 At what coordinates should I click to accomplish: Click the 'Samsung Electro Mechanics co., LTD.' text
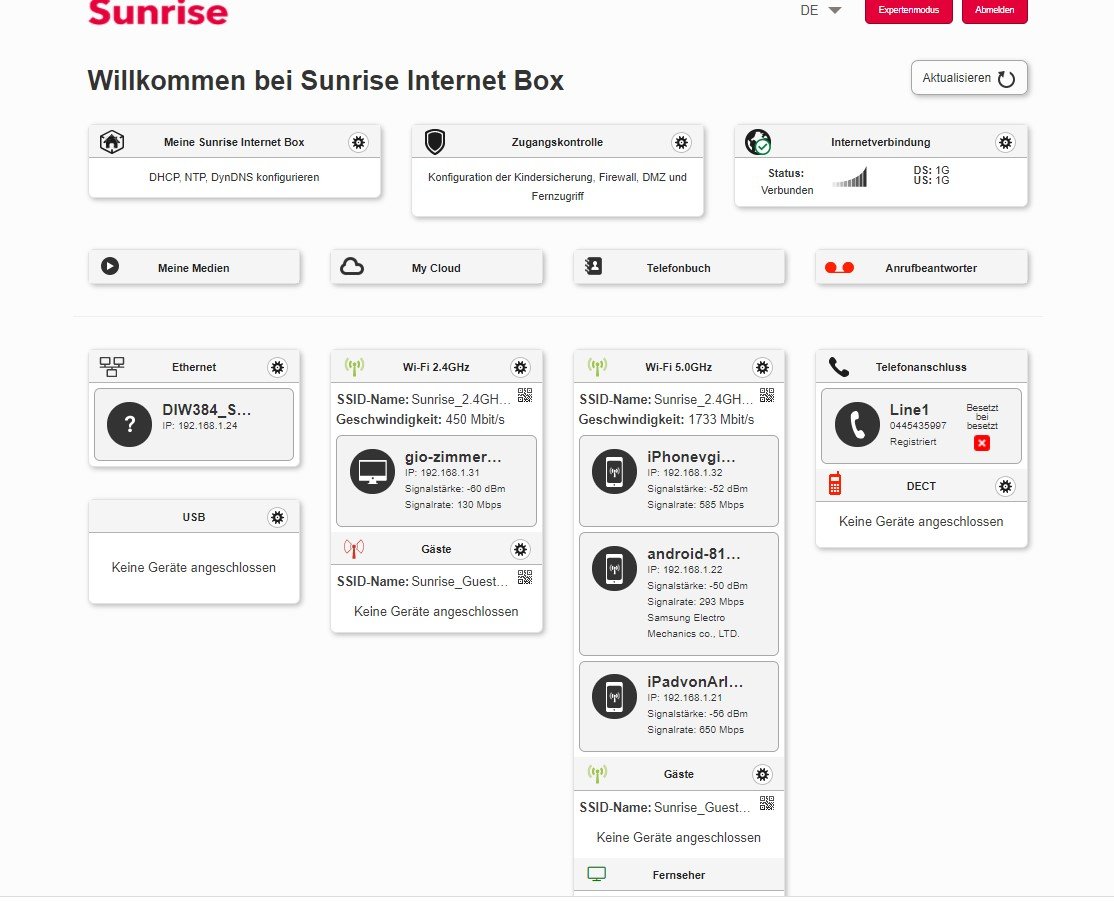693,626
